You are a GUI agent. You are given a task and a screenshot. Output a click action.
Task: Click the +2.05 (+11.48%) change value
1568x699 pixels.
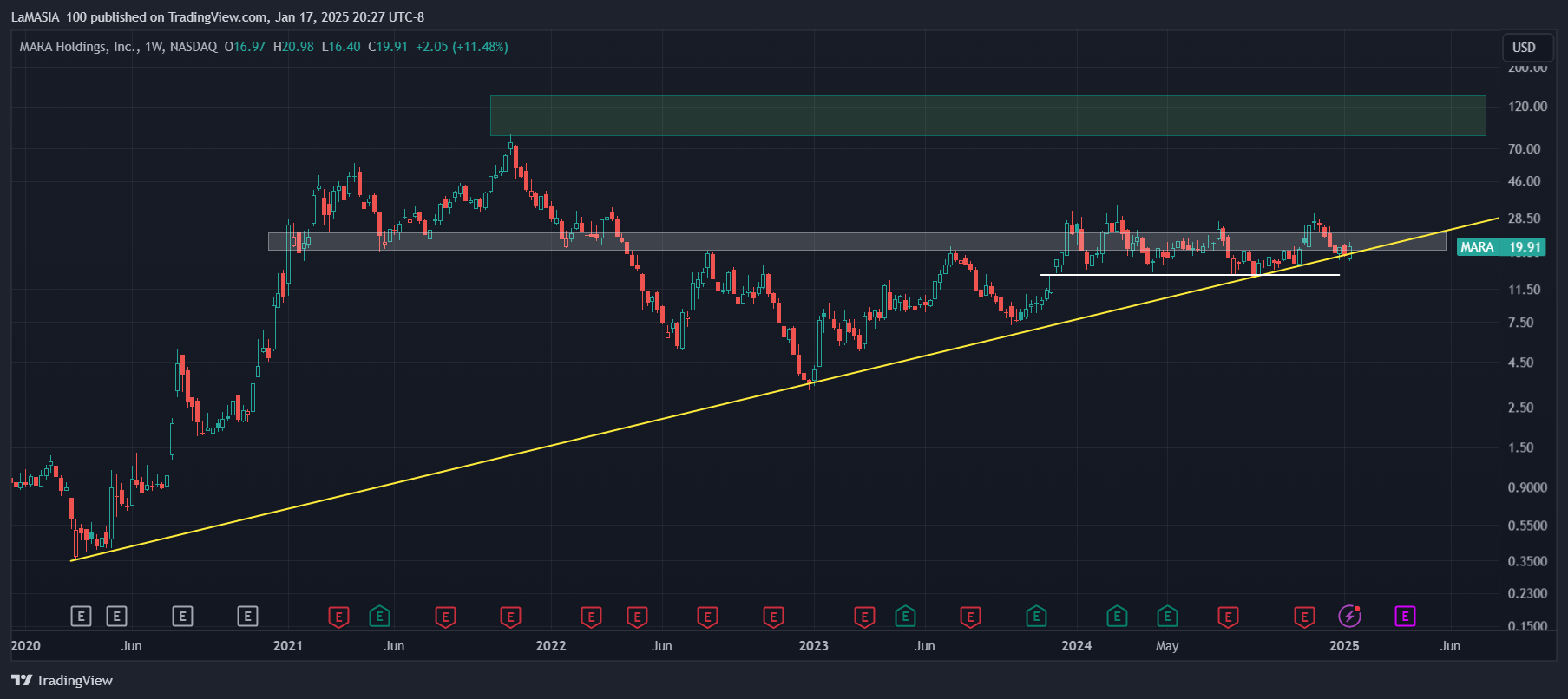pos(462,47)
